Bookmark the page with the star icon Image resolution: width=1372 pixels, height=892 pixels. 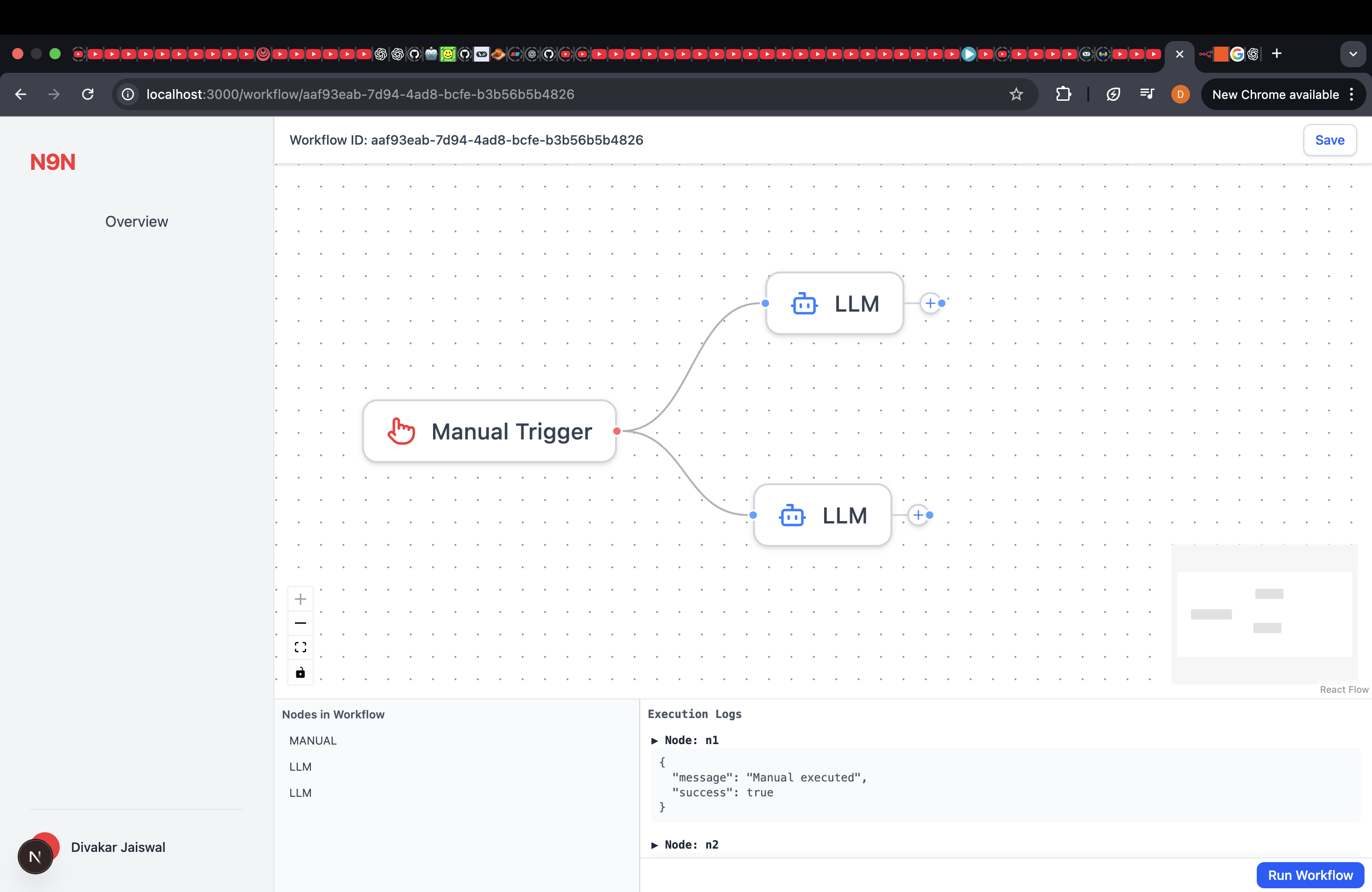click(x=1016, y=95)
